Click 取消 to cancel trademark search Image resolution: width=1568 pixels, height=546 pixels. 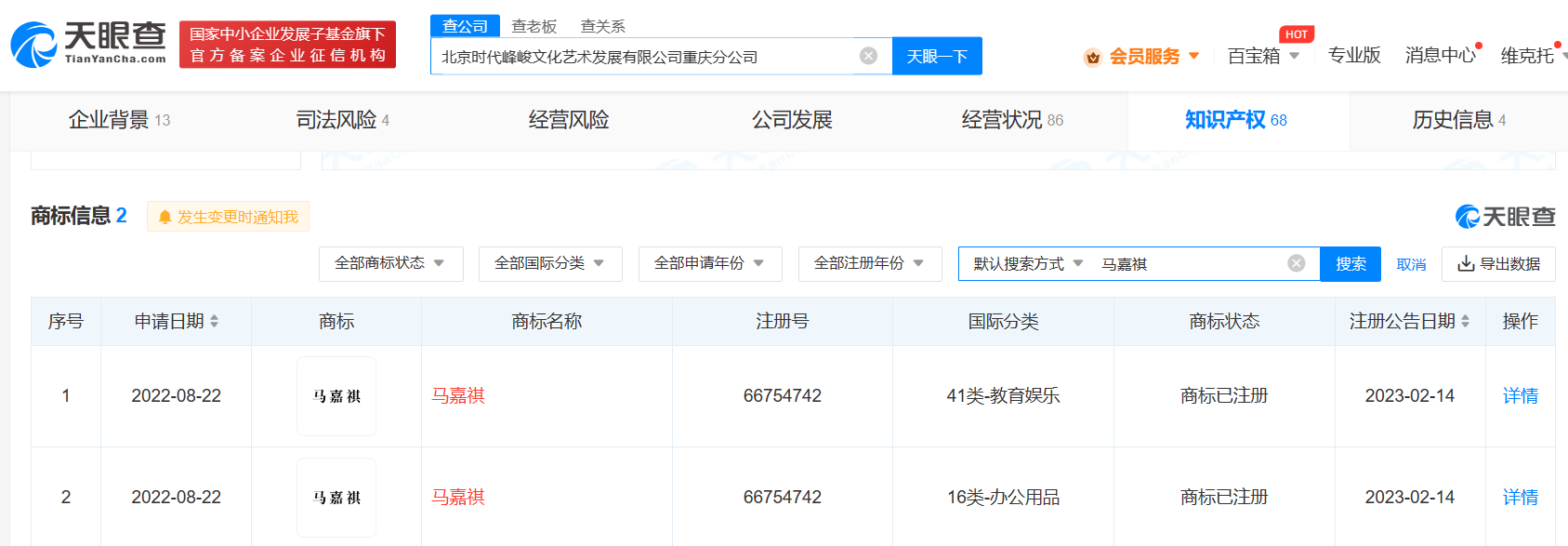[1411, 264]
